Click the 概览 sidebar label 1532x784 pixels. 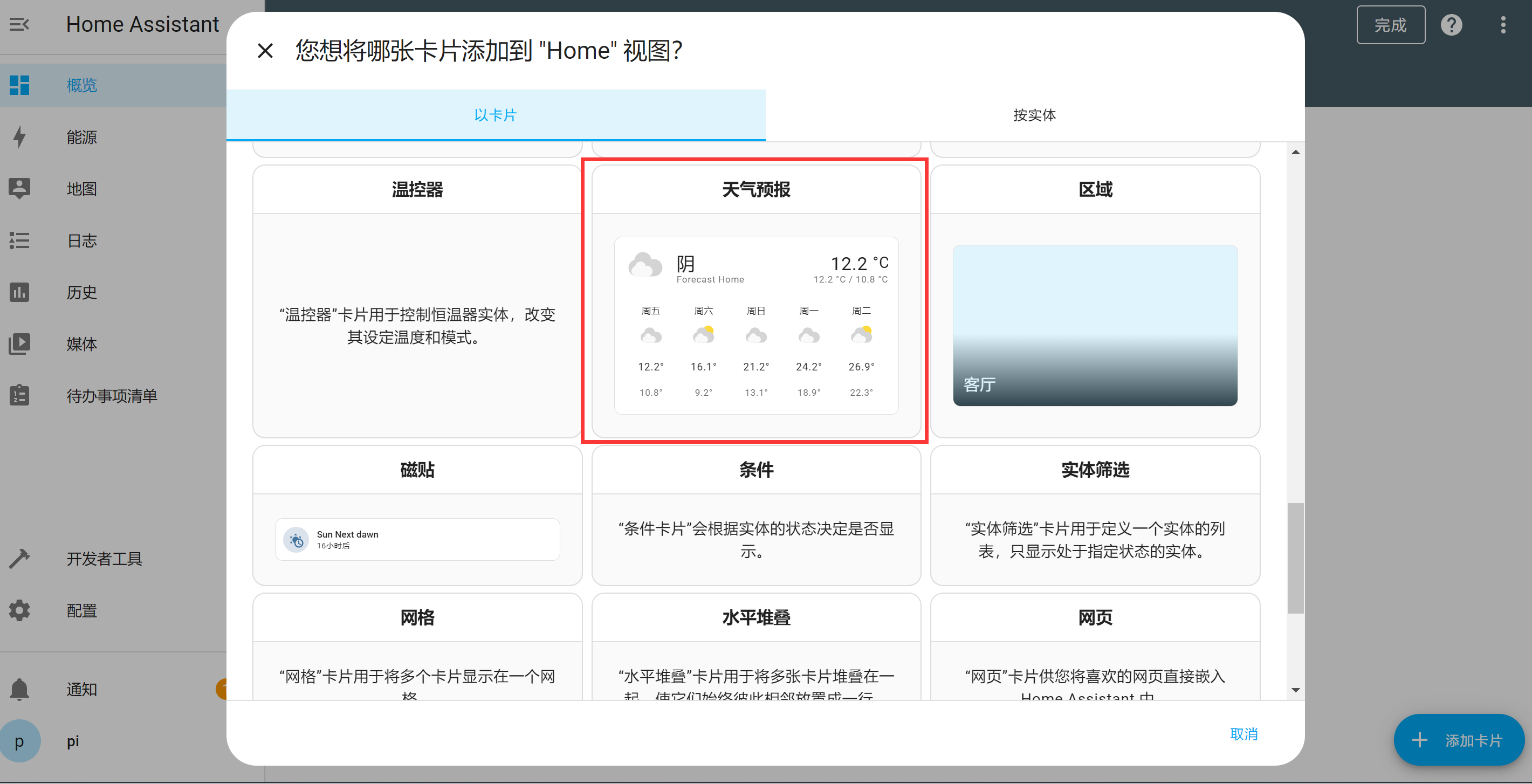click(81, 86)
